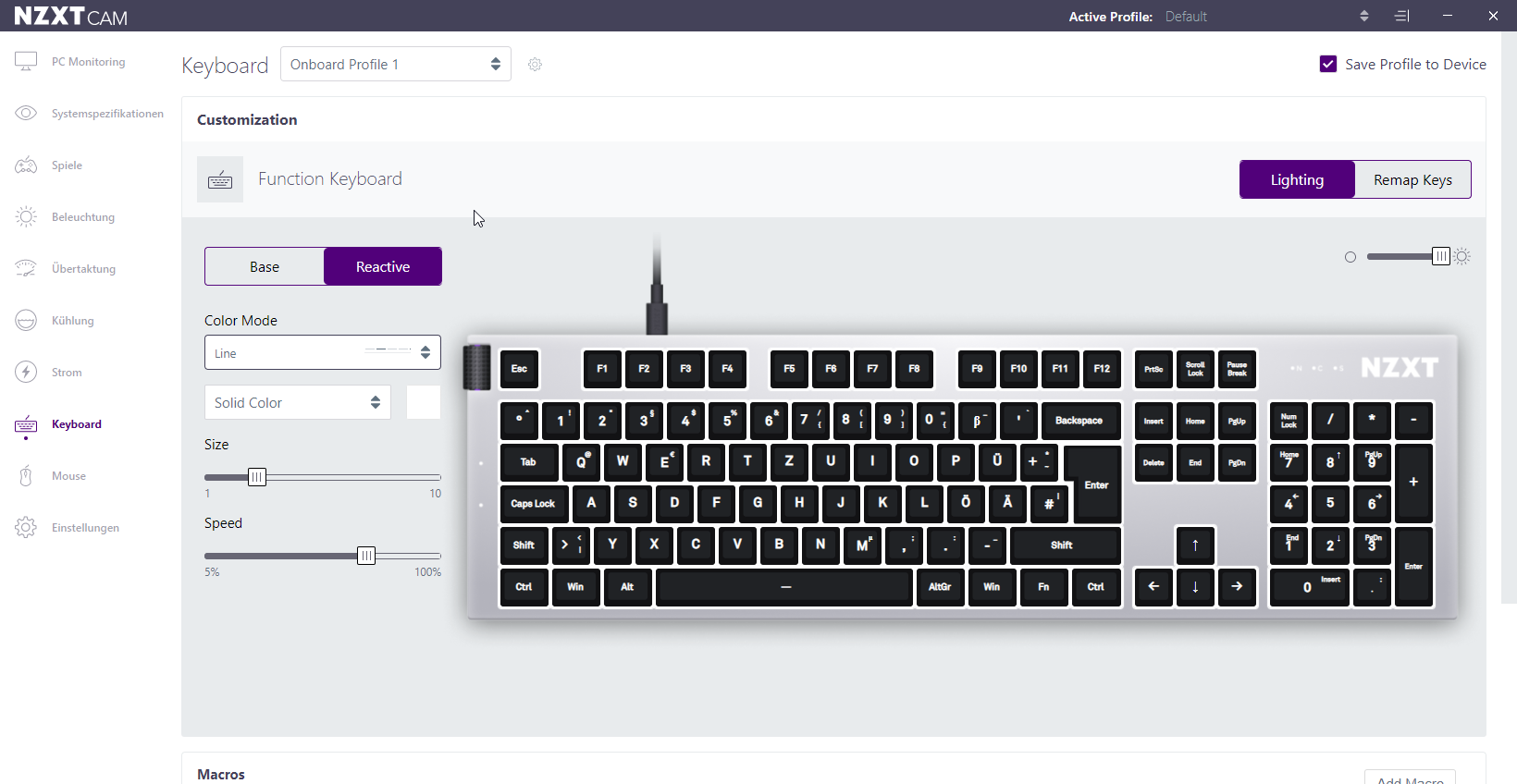Click the brightness slider handle
This screenshot has width=1517, height=784.
[1441, 256]
